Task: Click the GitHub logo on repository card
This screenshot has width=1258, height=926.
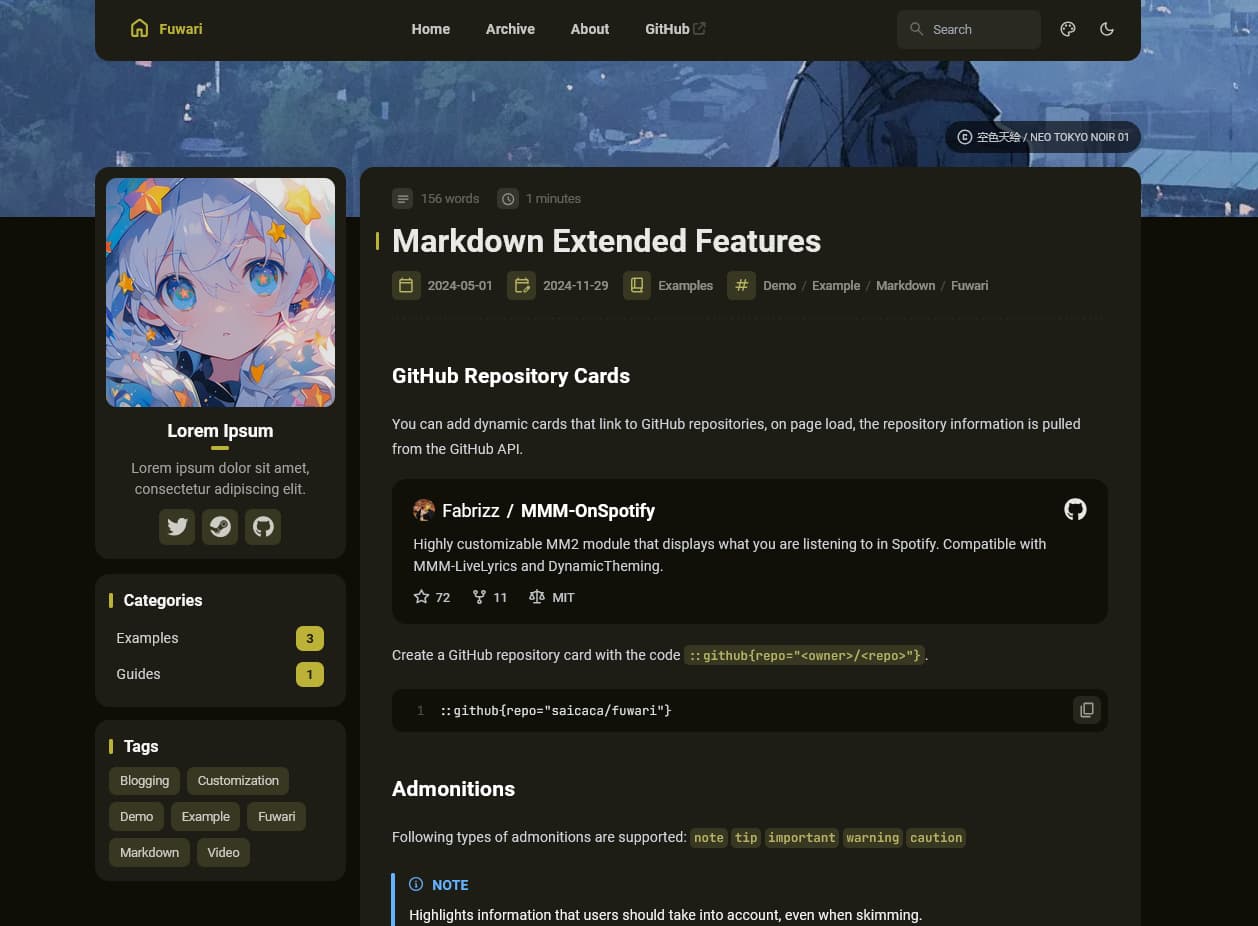Action: pyautogui.click(x=1075, y=510)
